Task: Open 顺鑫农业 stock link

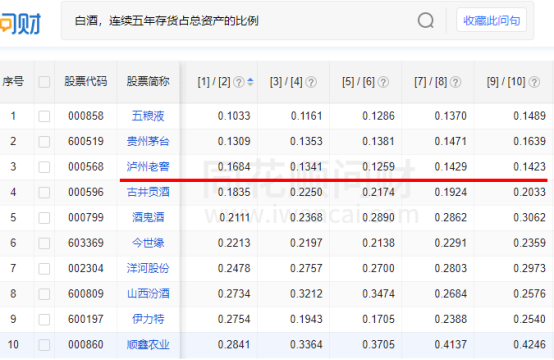Action: [148, 345]
